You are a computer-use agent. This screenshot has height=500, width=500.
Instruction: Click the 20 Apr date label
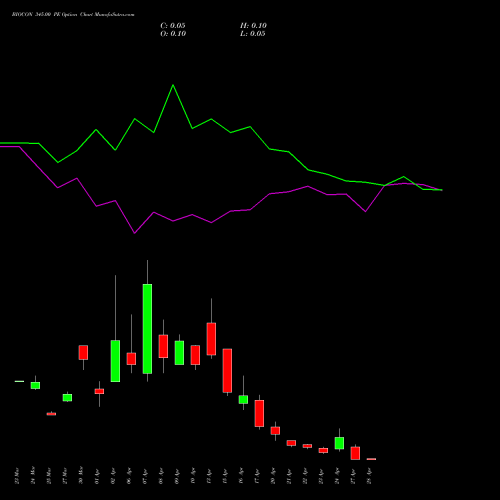pyautogui.click(x=273, y=475)
